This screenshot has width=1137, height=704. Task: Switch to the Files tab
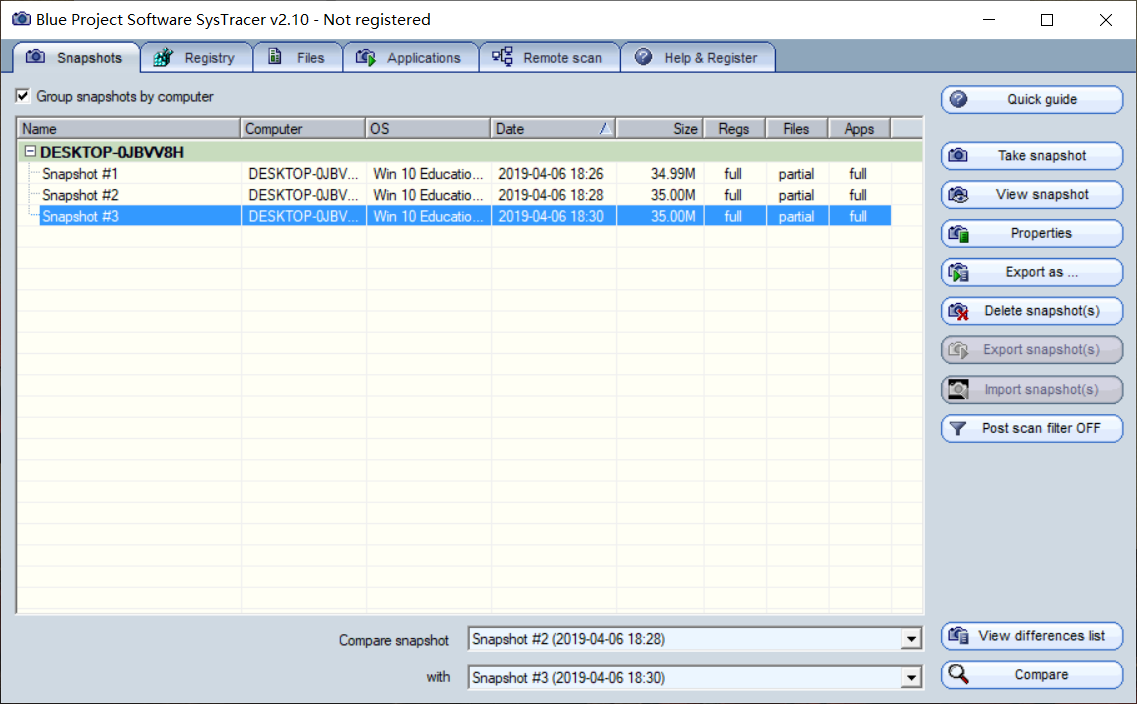297,57
